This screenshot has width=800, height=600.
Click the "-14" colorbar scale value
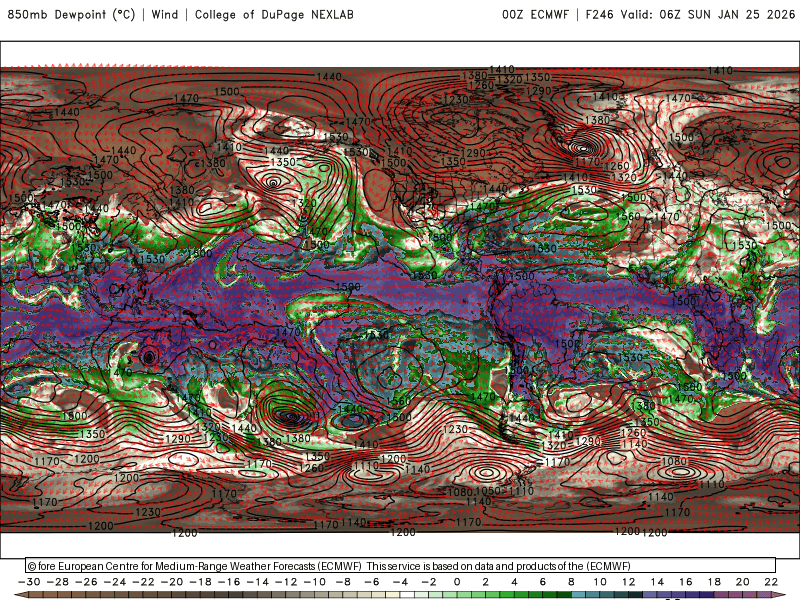pyautogui.click(x=258, y=582)
